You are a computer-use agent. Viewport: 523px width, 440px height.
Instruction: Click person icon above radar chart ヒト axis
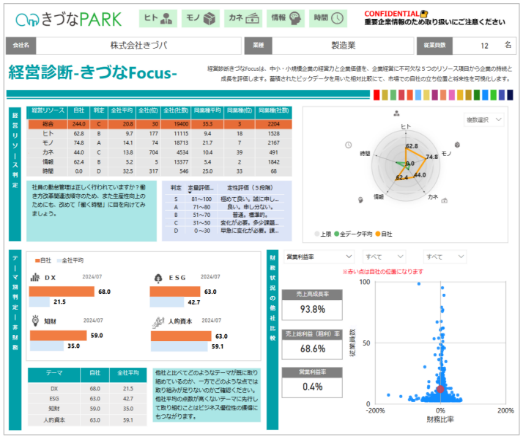[x=396, y=114]
